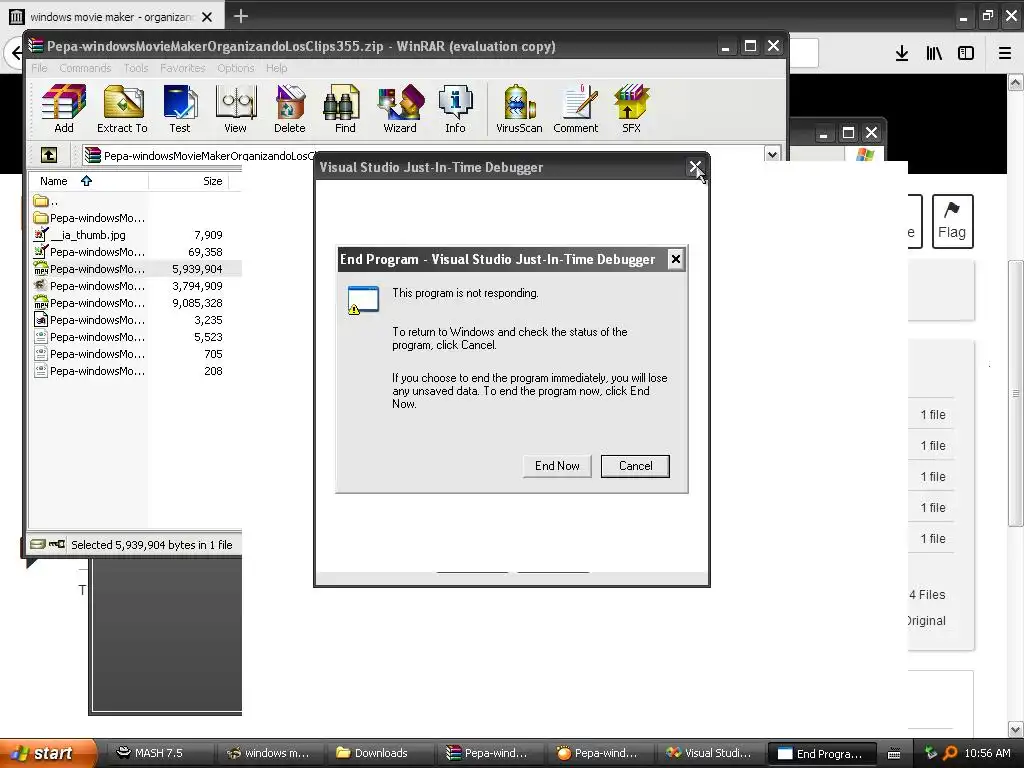Switch to 'windows m...' taskbar item
Image resolution: width=1024 pixels, height=768 pixels.
point(268,753)
